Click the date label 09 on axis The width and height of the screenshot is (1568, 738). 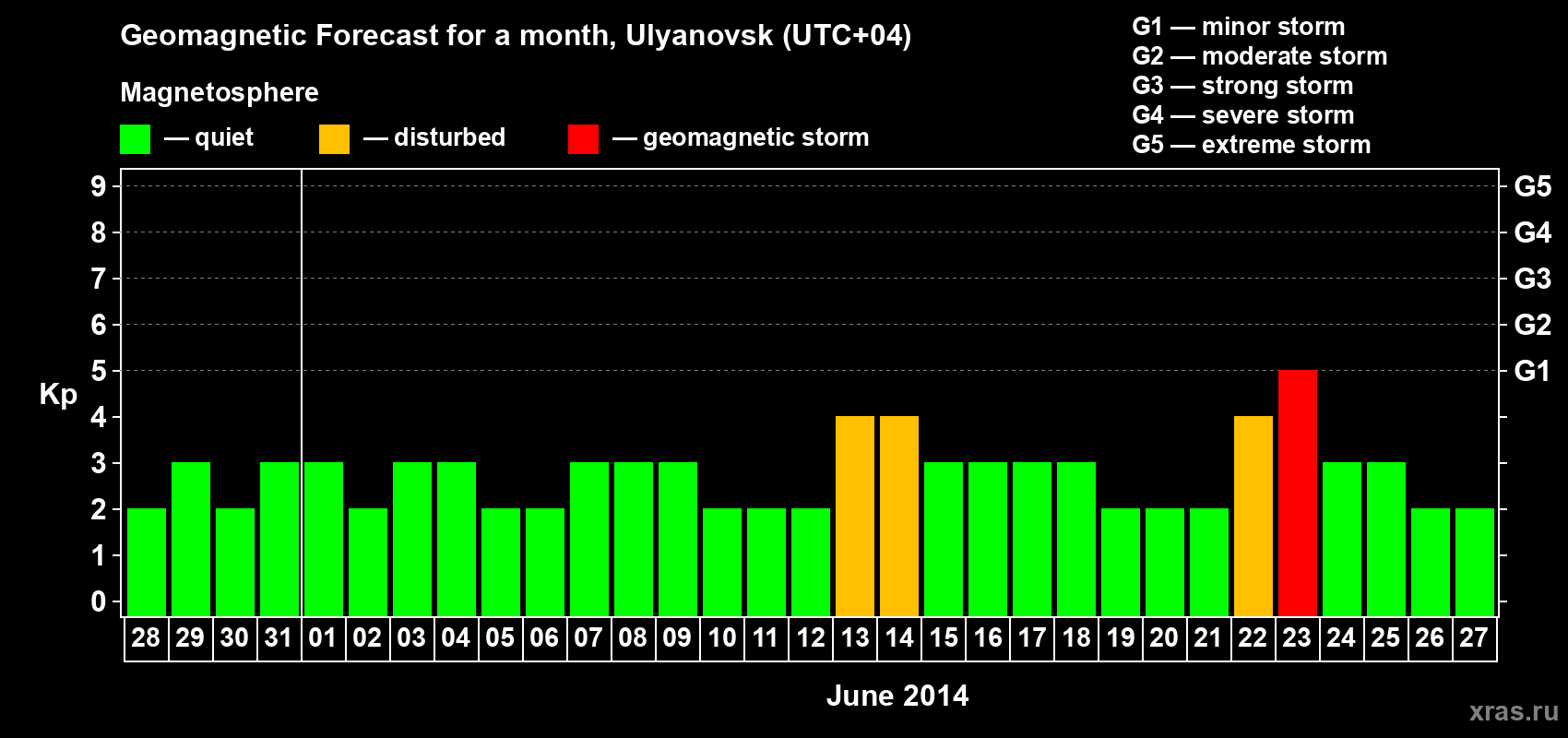point(677,637)
